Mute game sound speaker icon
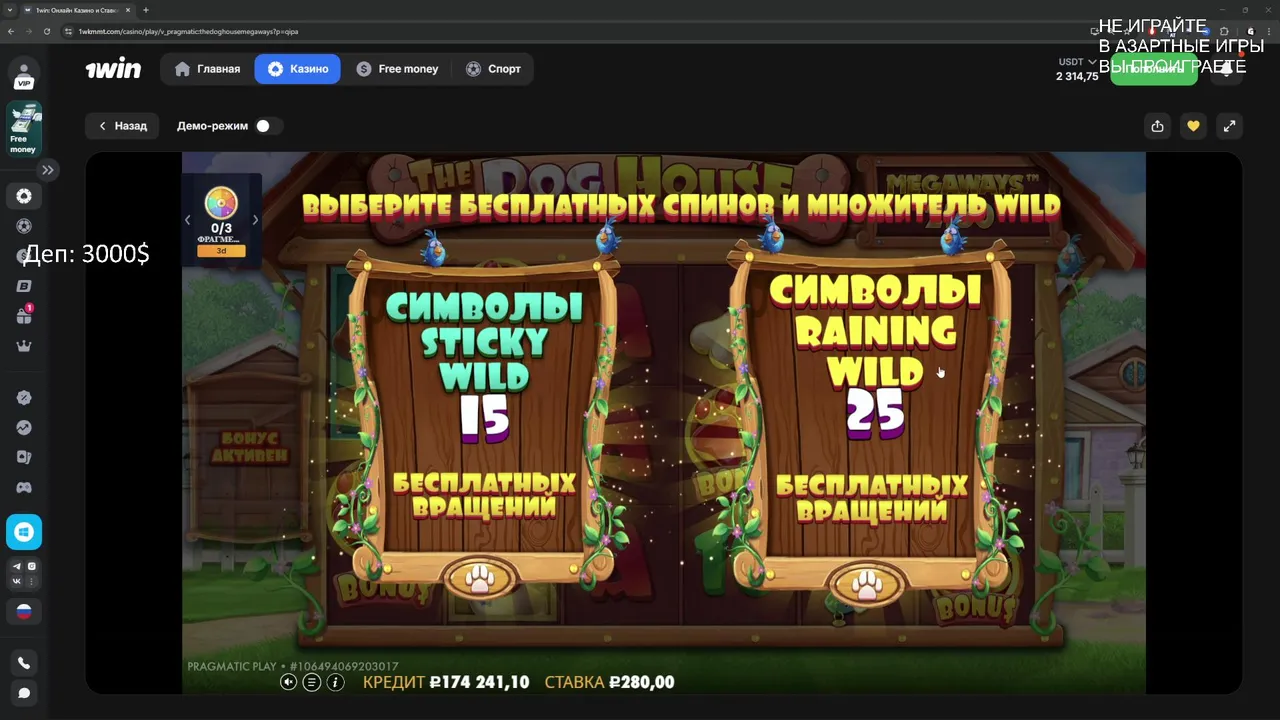This screenshot has width=1280, height=720. pyautogui.click(x=288, y=682)
